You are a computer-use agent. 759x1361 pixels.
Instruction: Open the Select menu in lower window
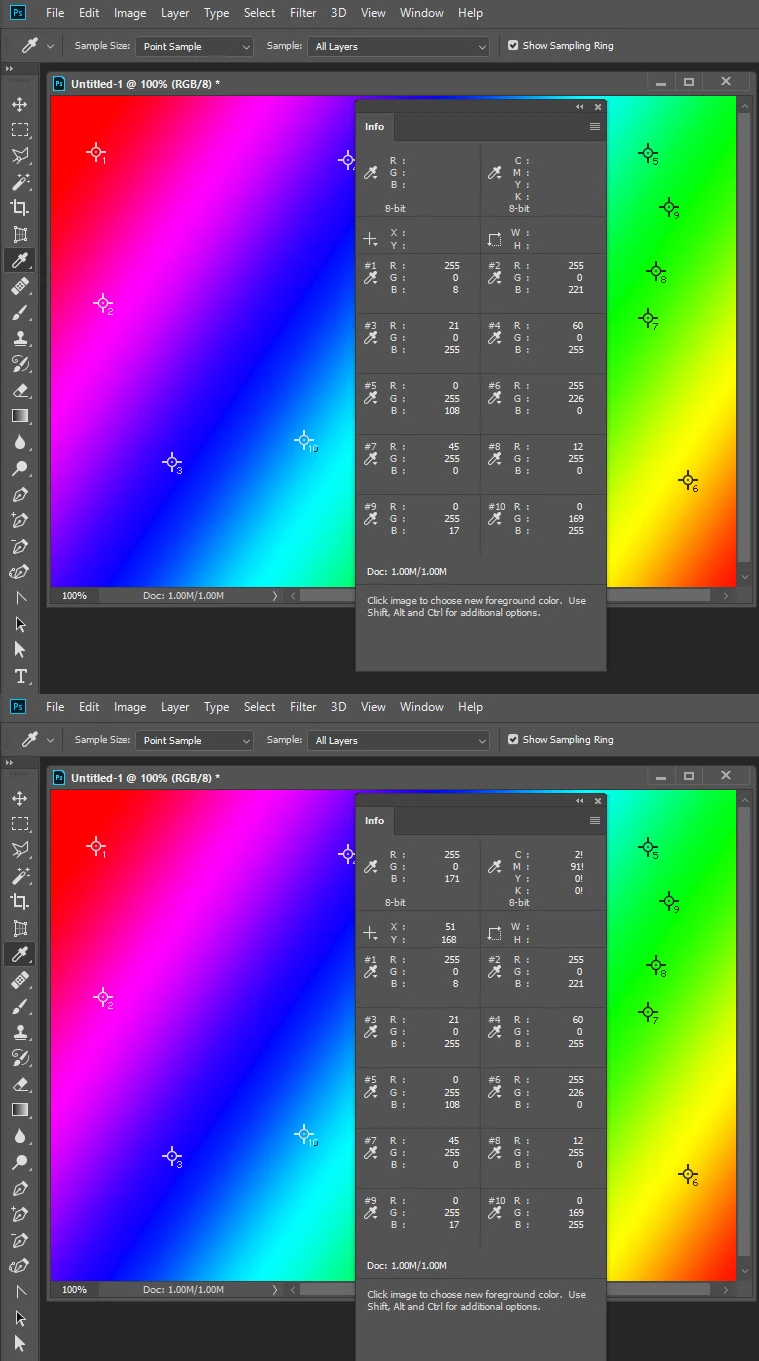pos(259,707)
